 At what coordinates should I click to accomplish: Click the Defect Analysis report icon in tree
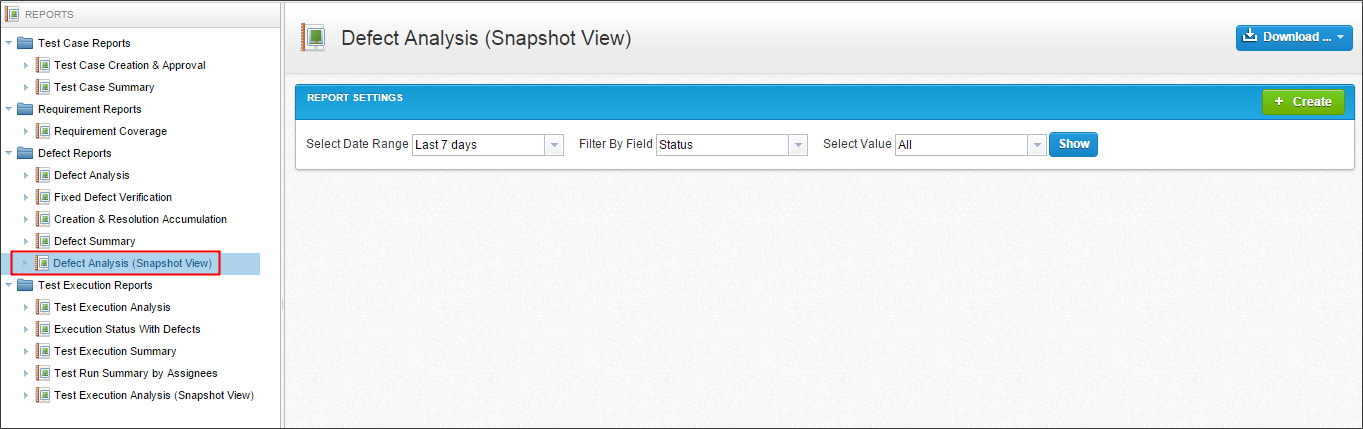[x=43, y=175]
